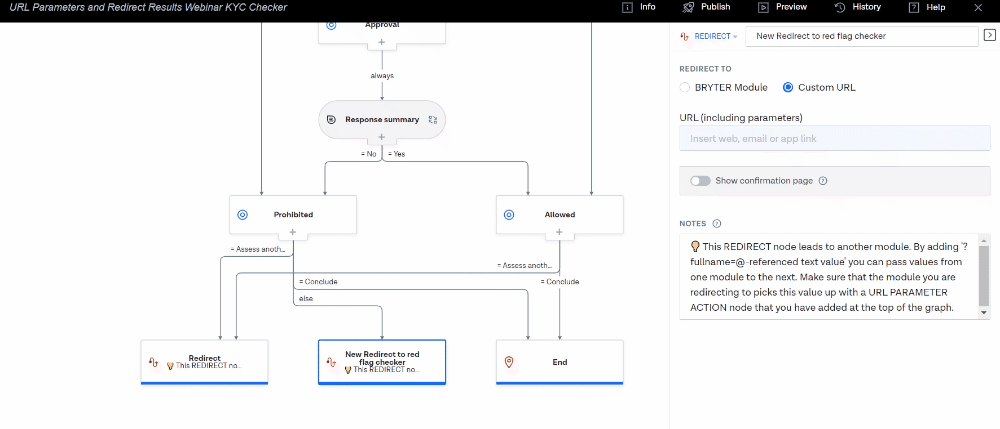Click the 'always' transition label
Screen dimensions: 1000x429
pos(382,75)
